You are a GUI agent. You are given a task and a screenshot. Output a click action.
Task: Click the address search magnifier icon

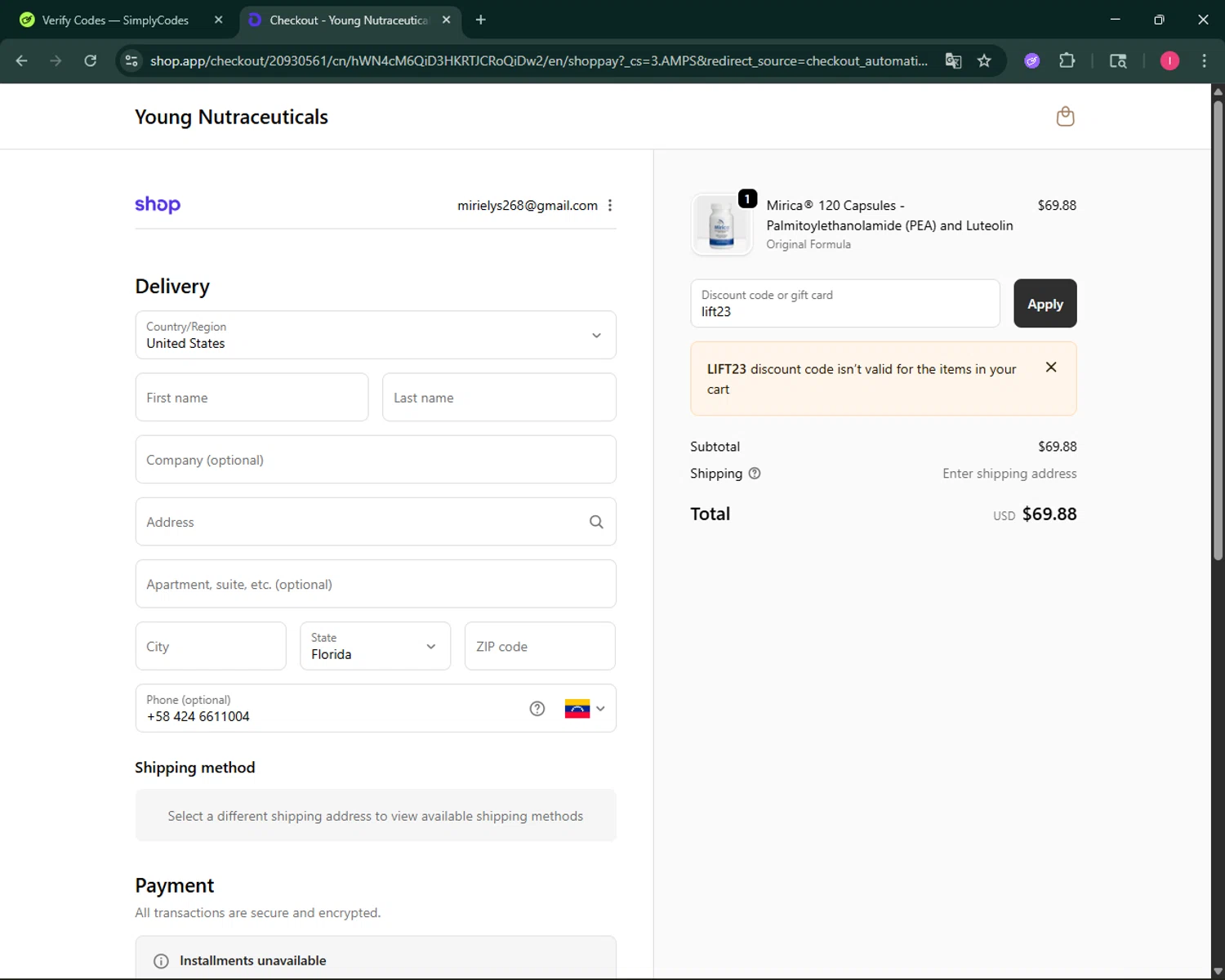(596, 522)
